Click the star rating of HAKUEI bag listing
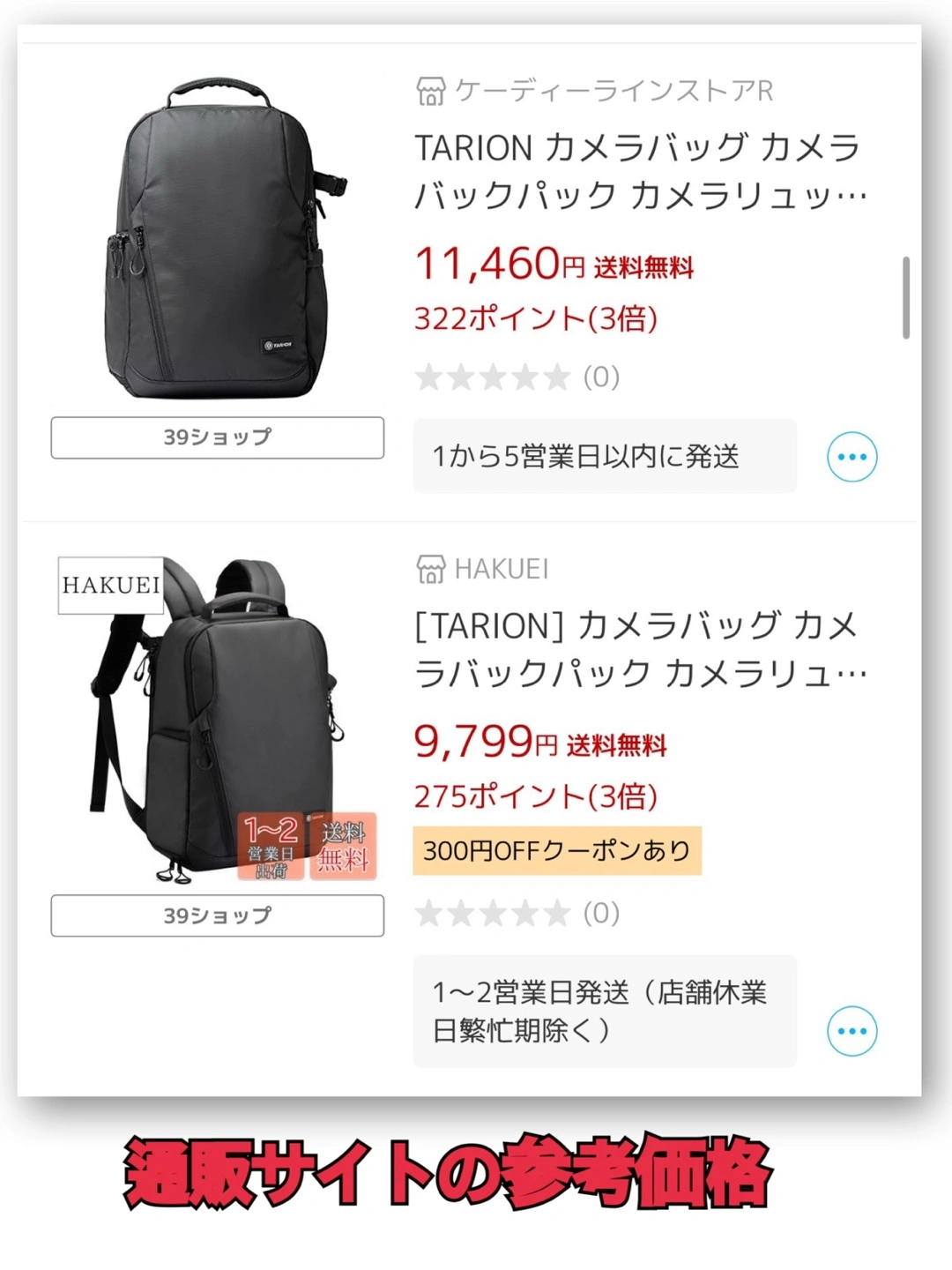Viewport: 952px width, 1270px height. coord(493,914)
